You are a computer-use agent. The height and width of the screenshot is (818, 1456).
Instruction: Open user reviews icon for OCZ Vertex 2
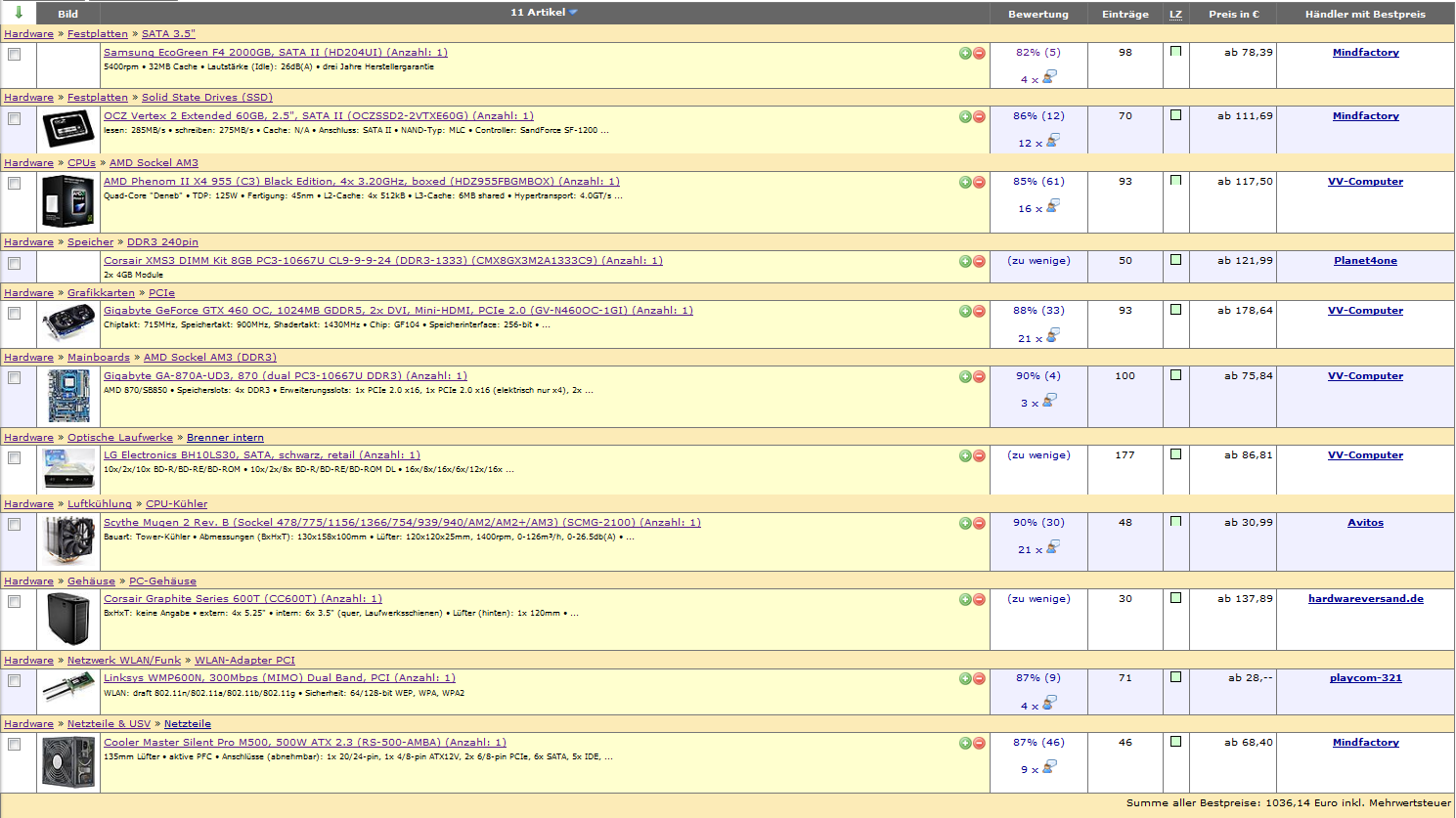click(1053, 140)
